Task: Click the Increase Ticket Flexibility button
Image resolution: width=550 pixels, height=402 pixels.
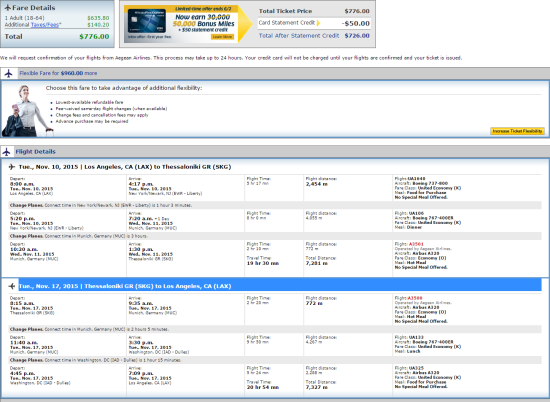Action: click(x=517, y=131)
